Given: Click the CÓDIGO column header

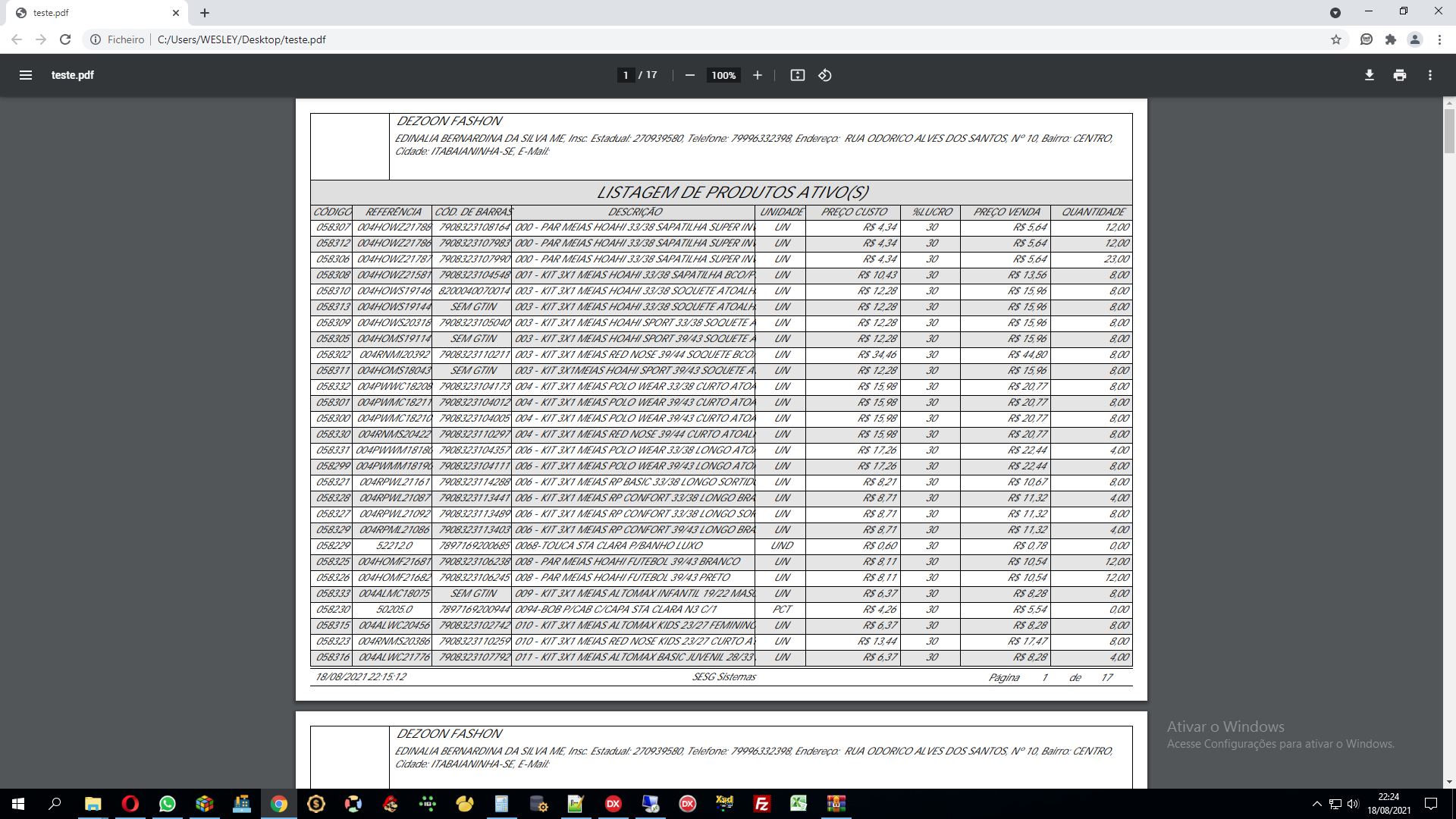Looking at the screenshot, I should [332, 212].
